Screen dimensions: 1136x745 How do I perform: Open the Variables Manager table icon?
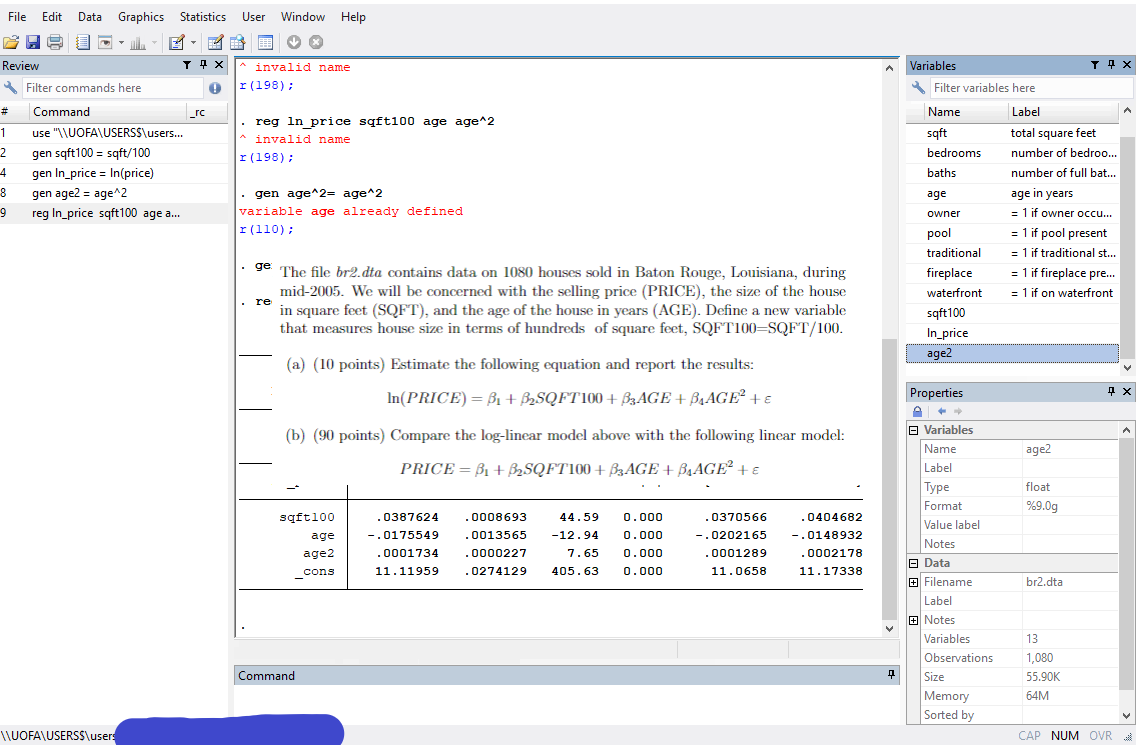click(265, 43)
